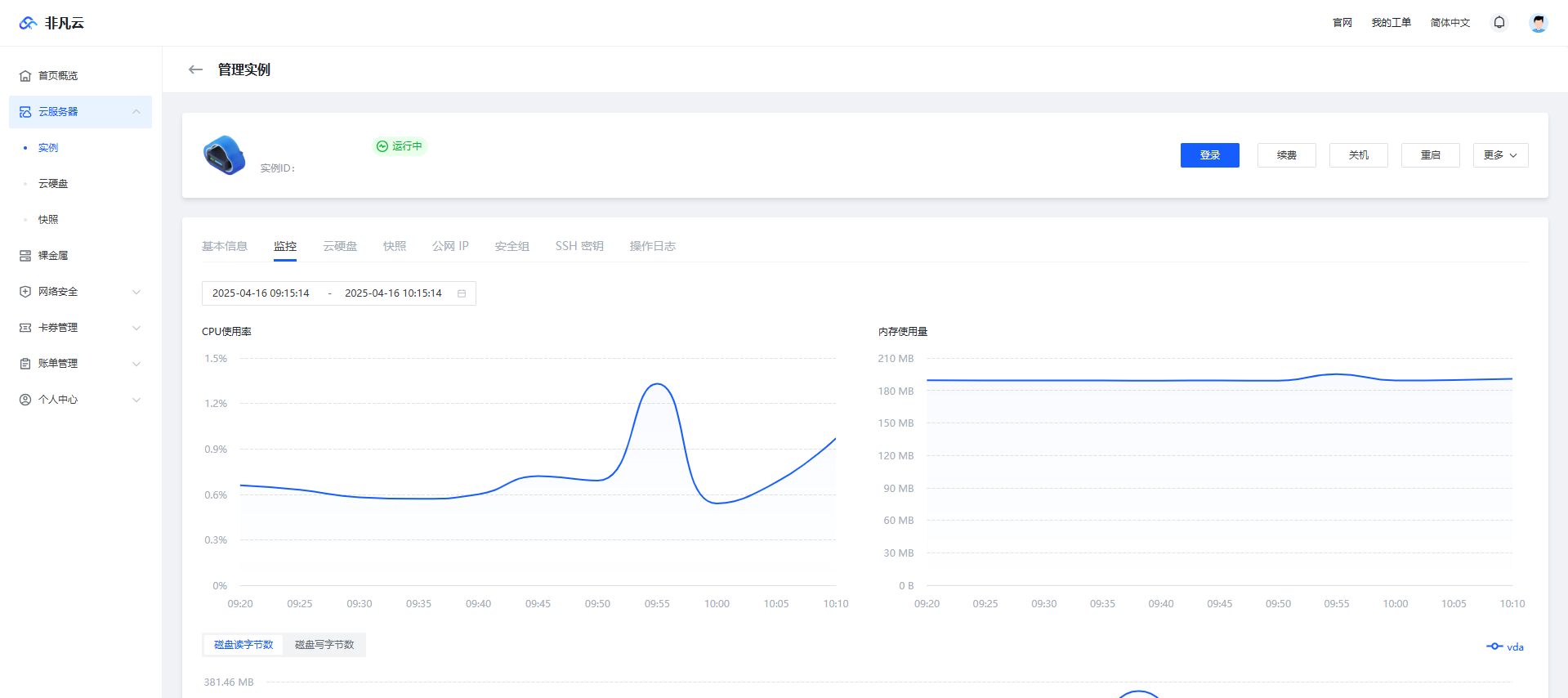Click the start date-time input field
The height and width of the screenshot is (698, 1568).
261,293
